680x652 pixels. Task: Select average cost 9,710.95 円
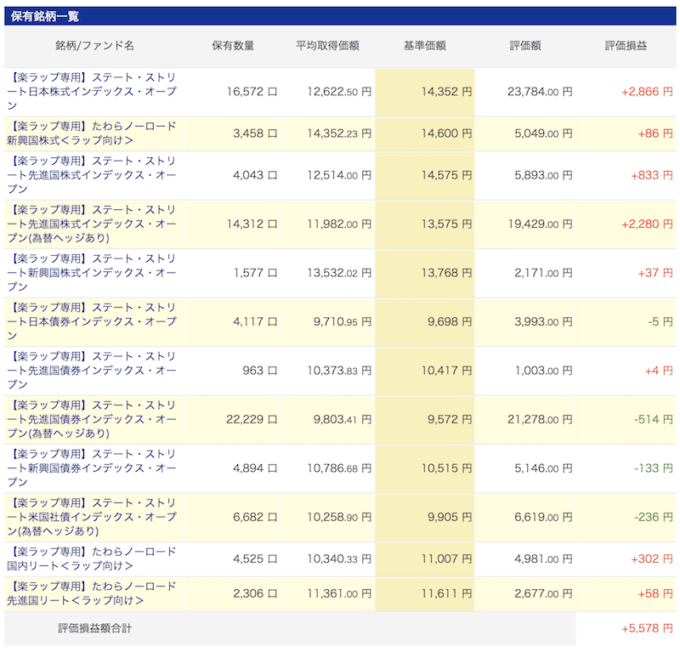pyautogui.click(x=342, y=321)
